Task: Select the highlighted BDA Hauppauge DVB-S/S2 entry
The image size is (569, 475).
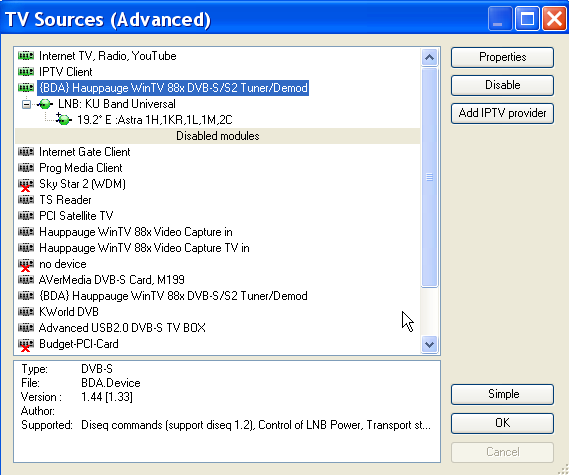Action: [x=173, y=88]
